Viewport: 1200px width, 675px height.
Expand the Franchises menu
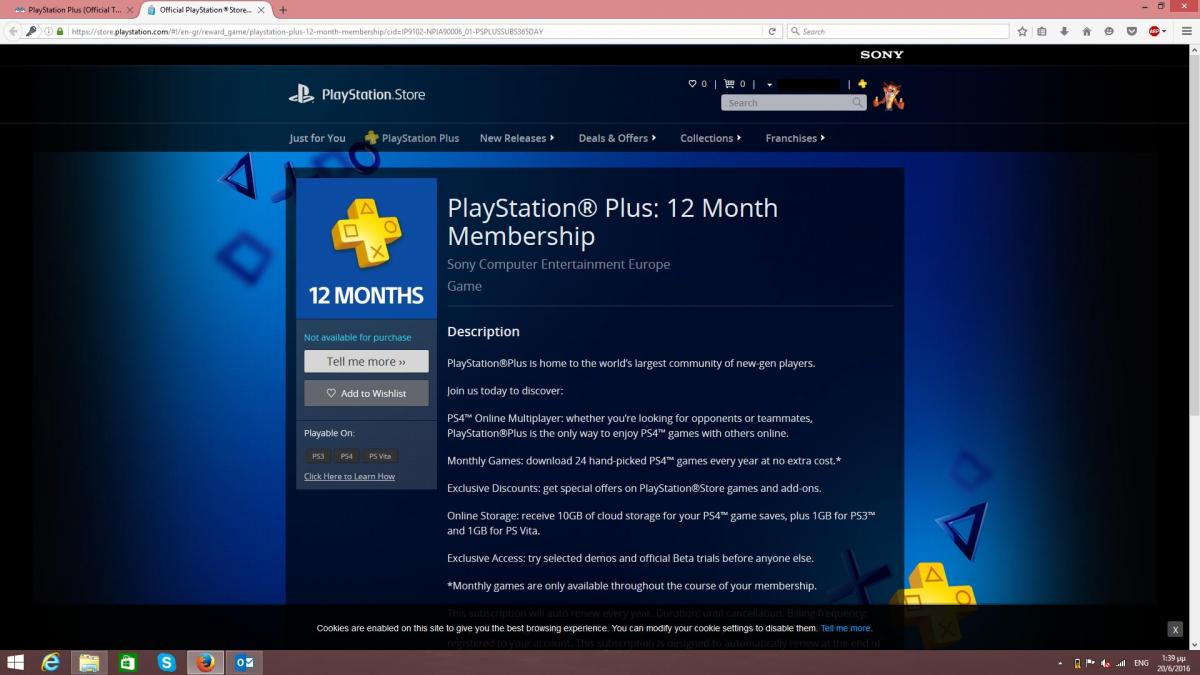[795, 138]
